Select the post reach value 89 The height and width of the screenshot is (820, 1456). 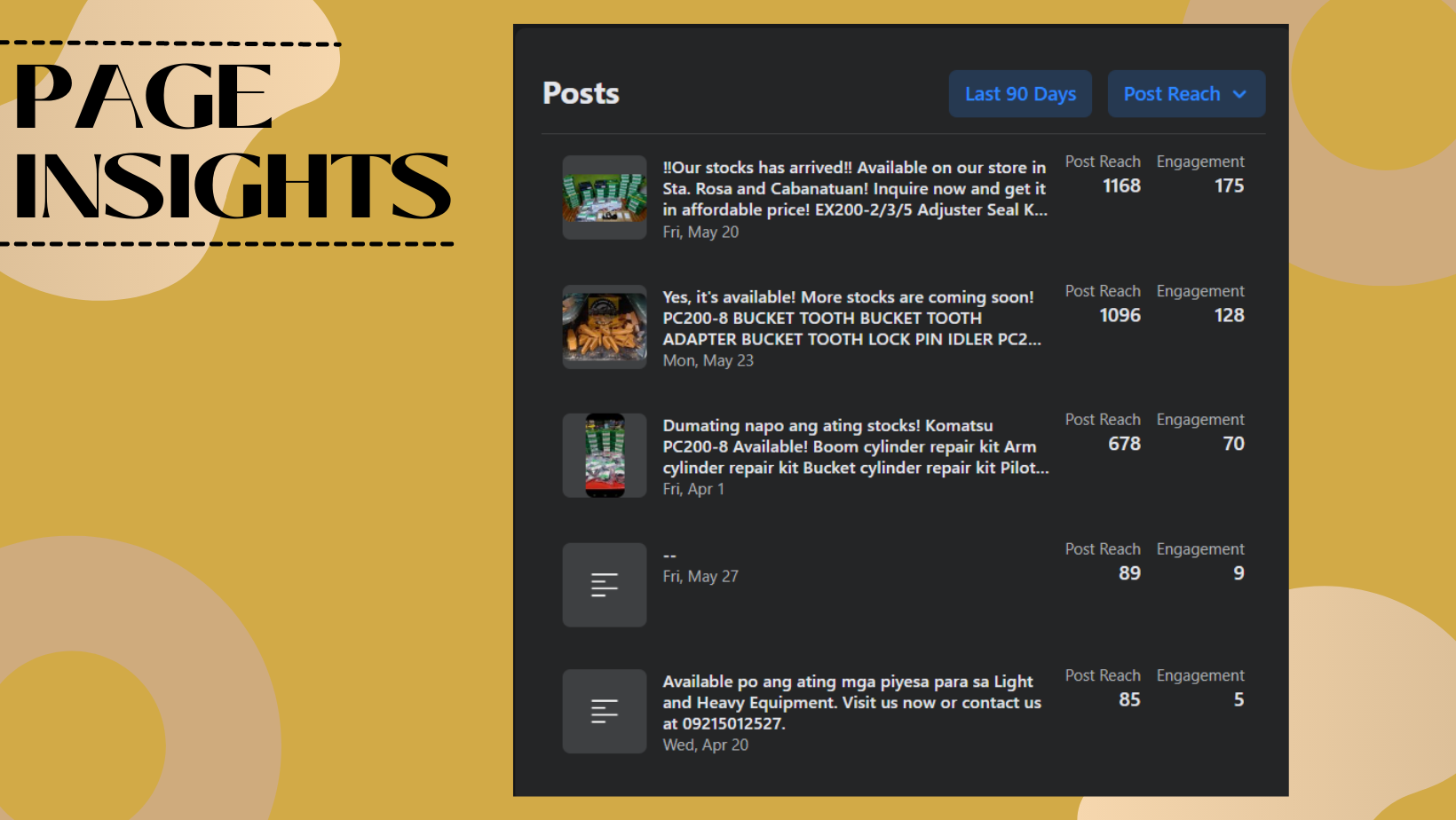click(x=1130, y=573)
